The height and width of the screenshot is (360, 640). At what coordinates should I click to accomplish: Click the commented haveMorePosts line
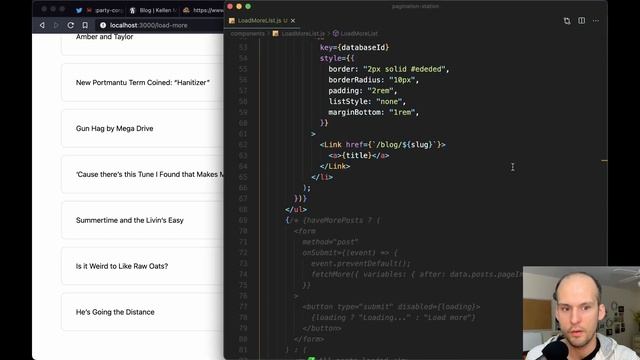pos(333,220)
